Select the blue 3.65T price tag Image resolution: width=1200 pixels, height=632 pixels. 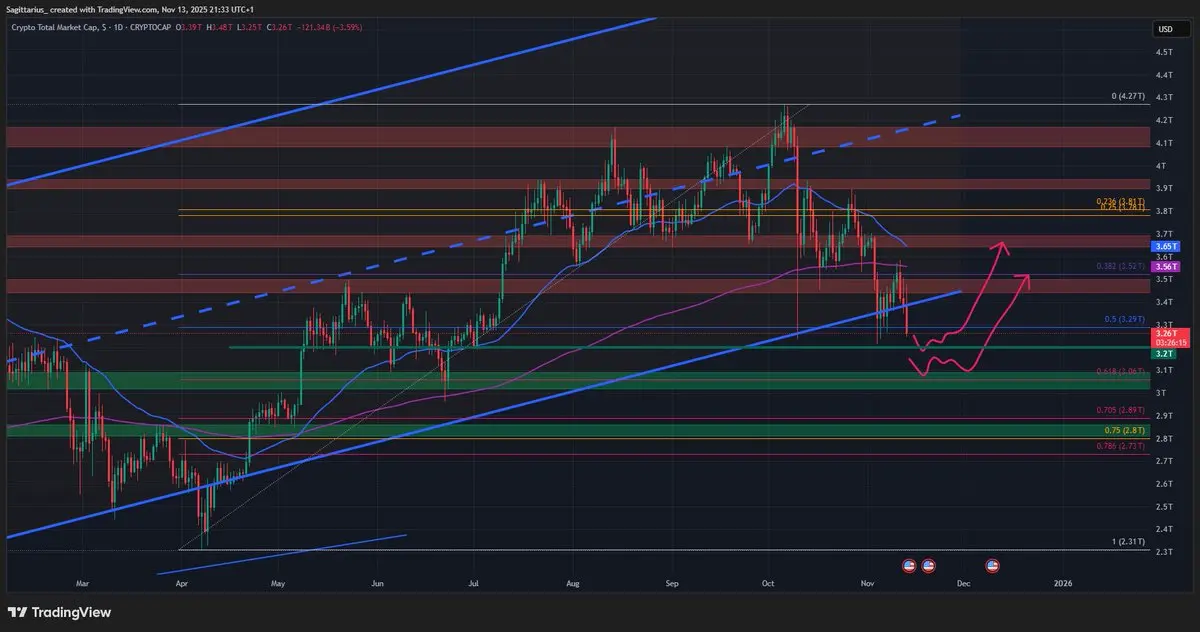click(1166, 246)
